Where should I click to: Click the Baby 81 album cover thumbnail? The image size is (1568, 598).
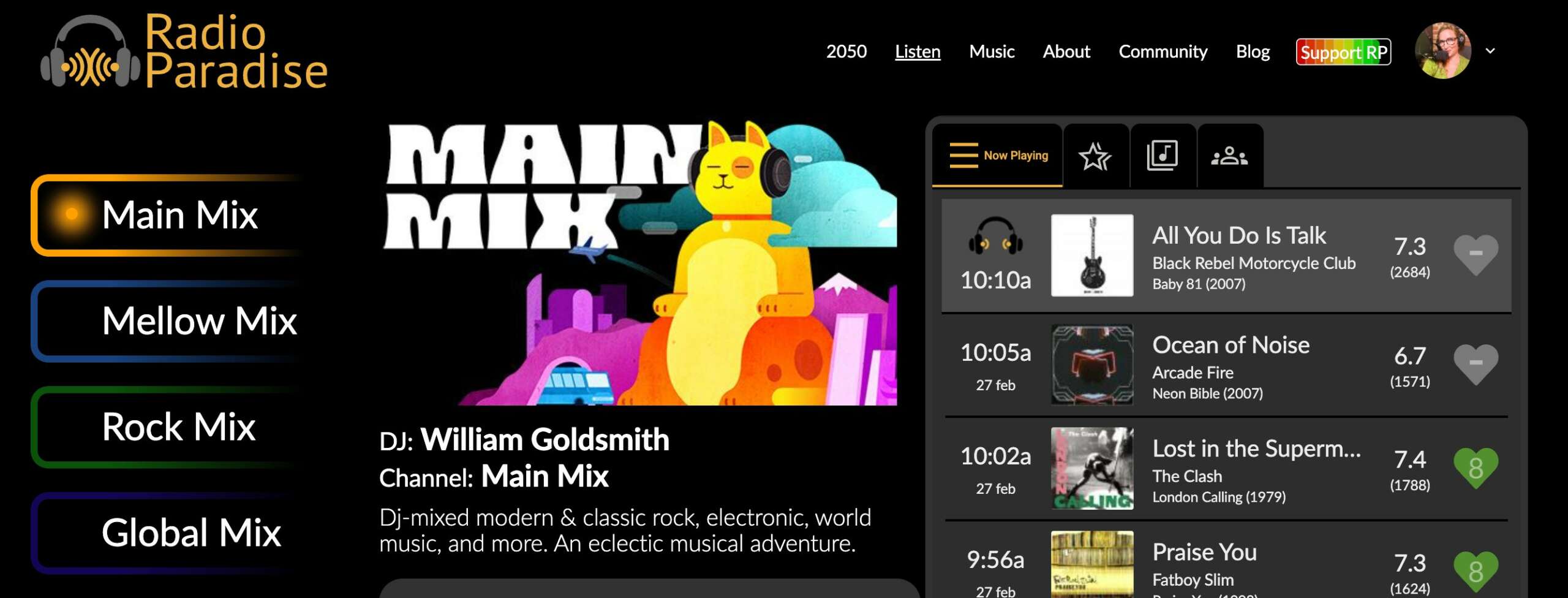(1092, 255)
